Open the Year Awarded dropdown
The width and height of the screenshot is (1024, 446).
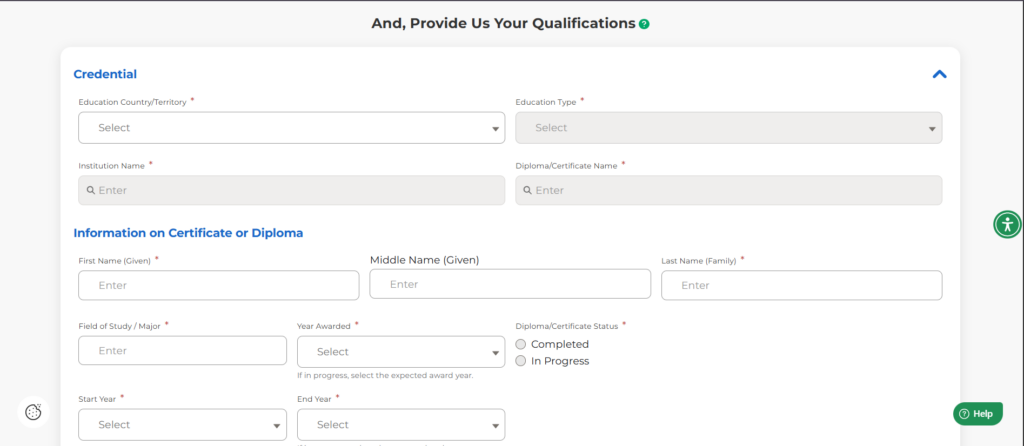point(401,352)
